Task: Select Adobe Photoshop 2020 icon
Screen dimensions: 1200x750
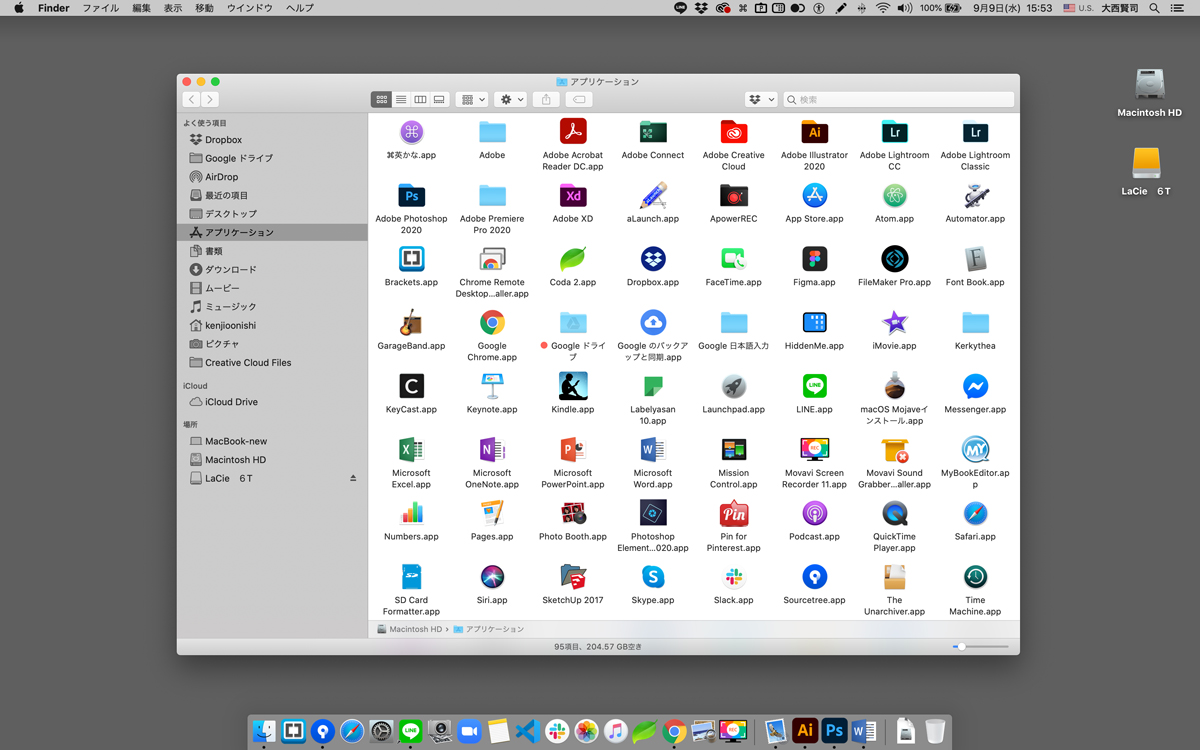Action: [x=411, y=195]
